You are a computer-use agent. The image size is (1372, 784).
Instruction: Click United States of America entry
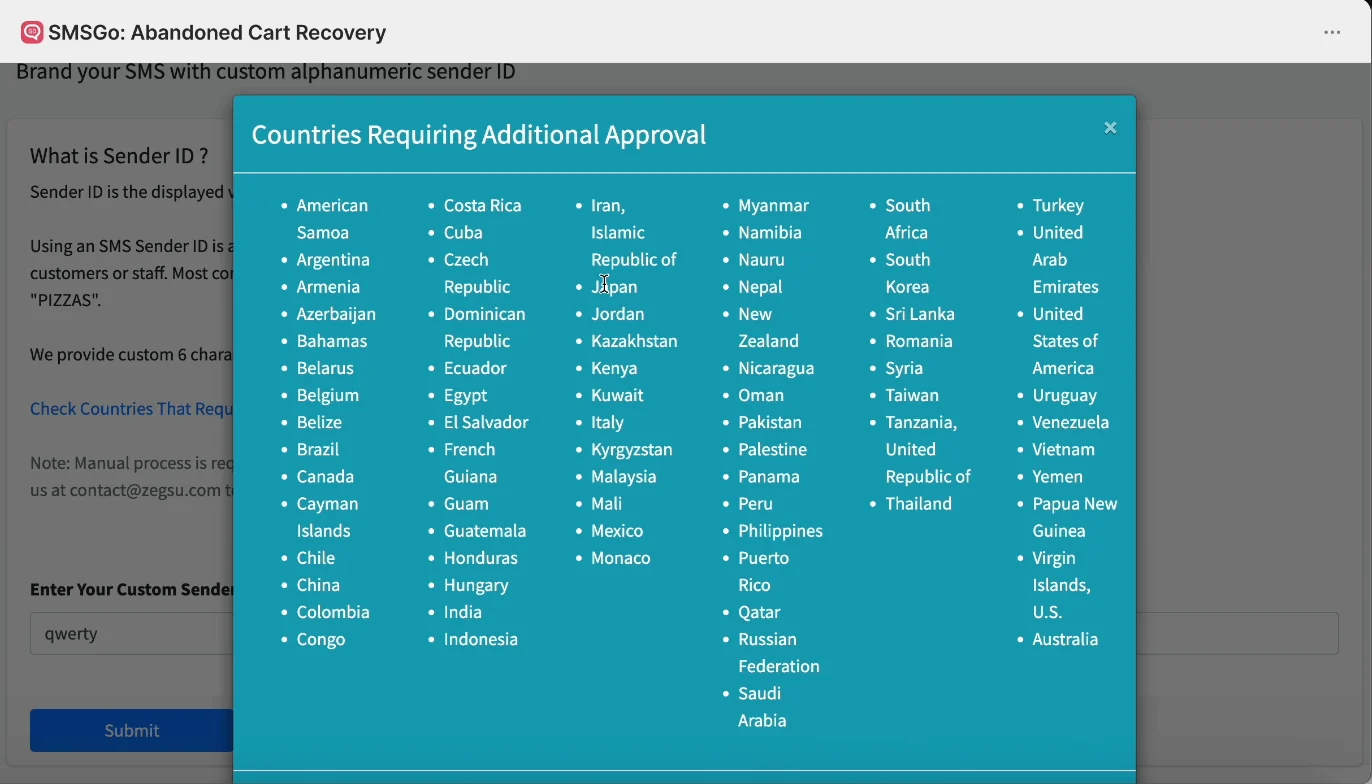[x=1066, y=341]
